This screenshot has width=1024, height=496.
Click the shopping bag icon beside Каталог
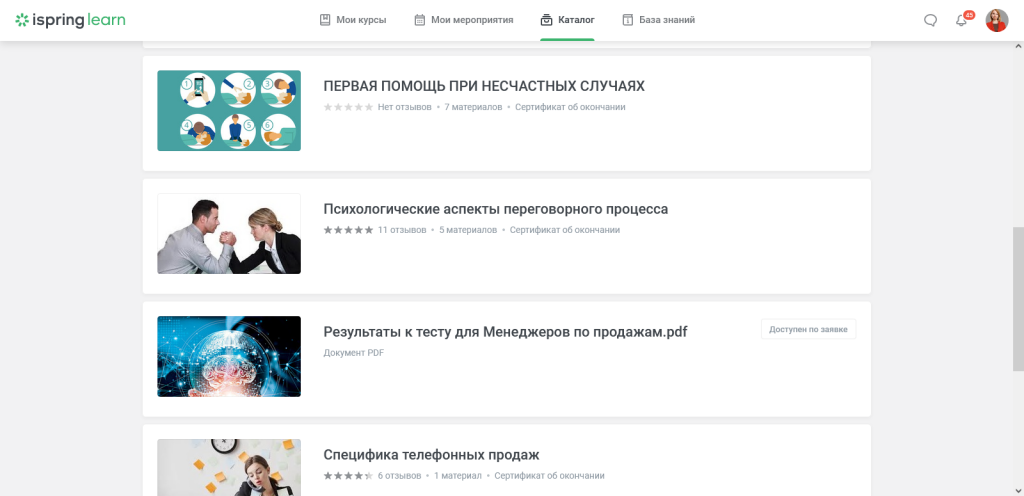click(x=547, y=20)
